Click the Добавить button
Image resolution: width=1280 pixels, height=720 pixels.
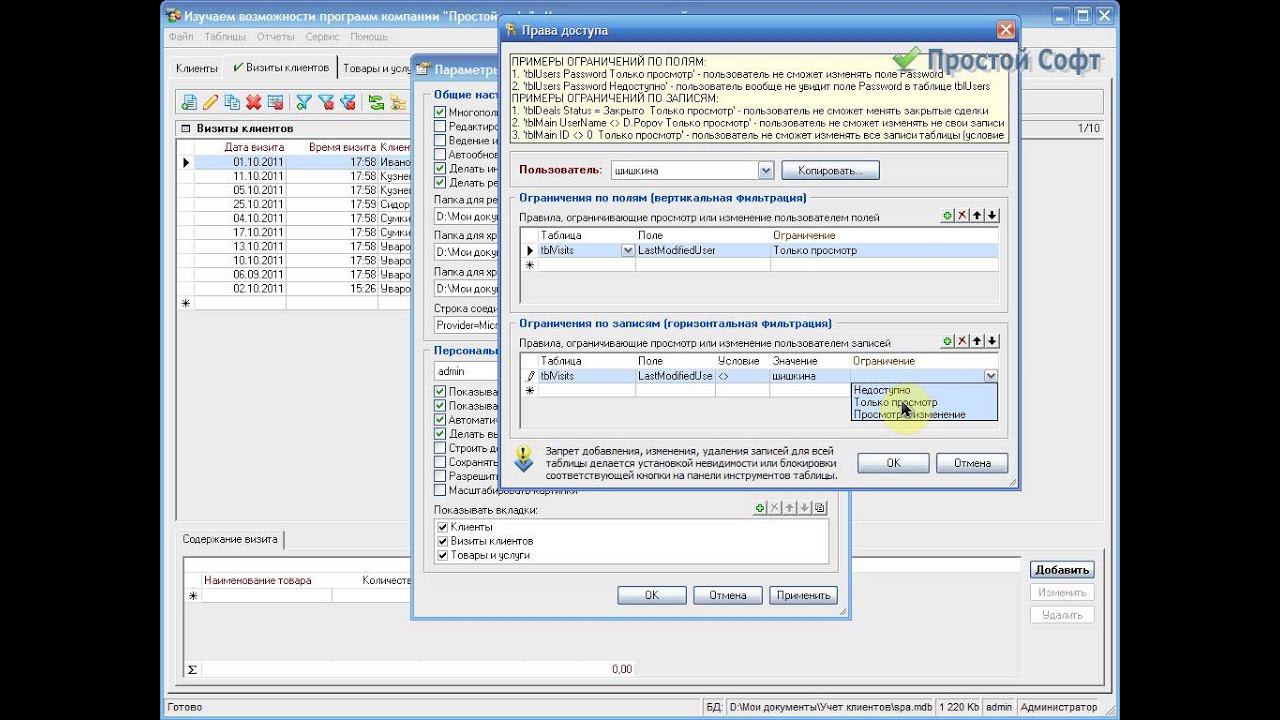[1062, 570]
